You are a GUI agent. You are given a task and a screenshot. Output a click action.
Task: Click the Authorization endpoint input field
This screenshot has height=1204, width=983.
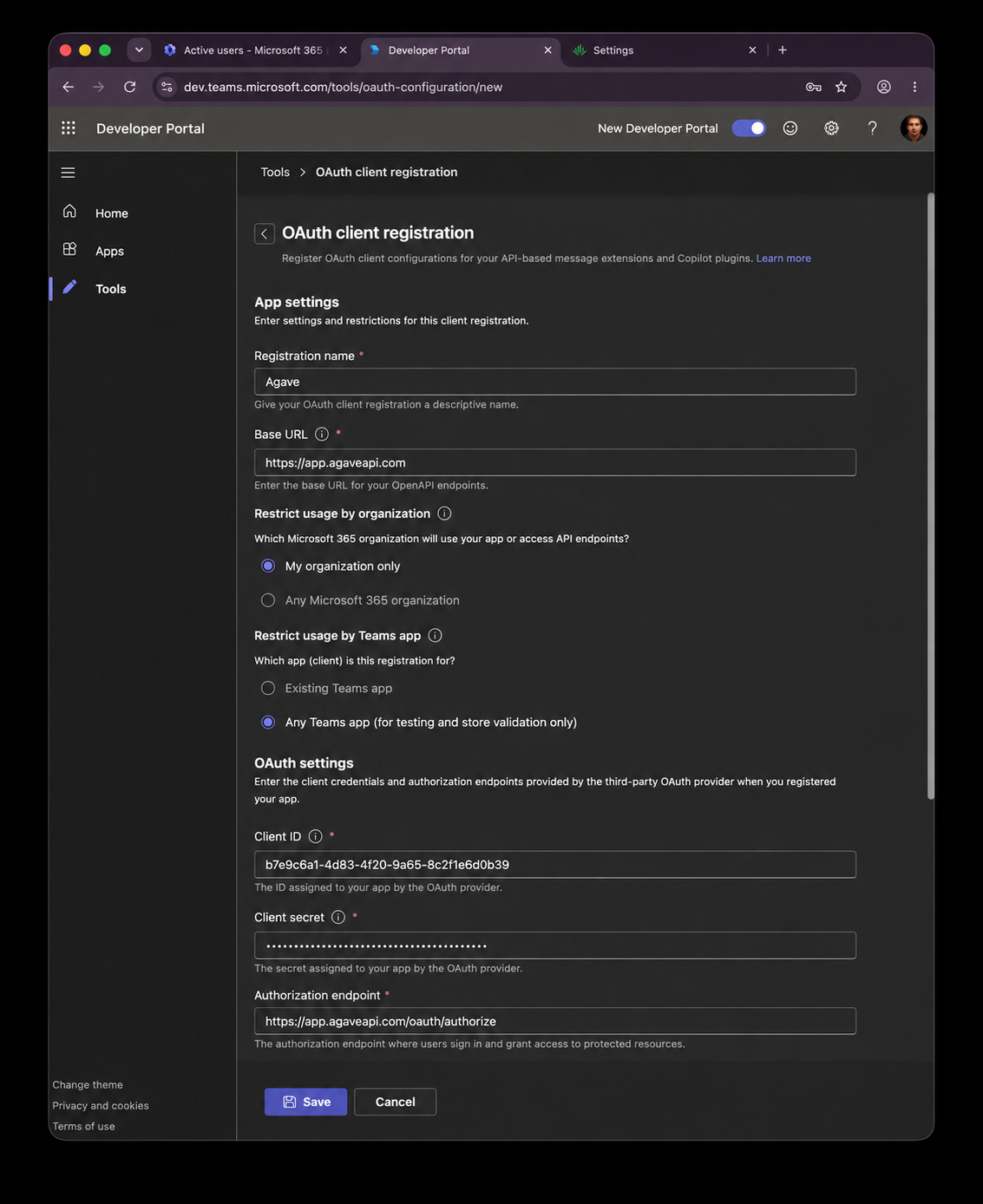tap(555, 1021)
